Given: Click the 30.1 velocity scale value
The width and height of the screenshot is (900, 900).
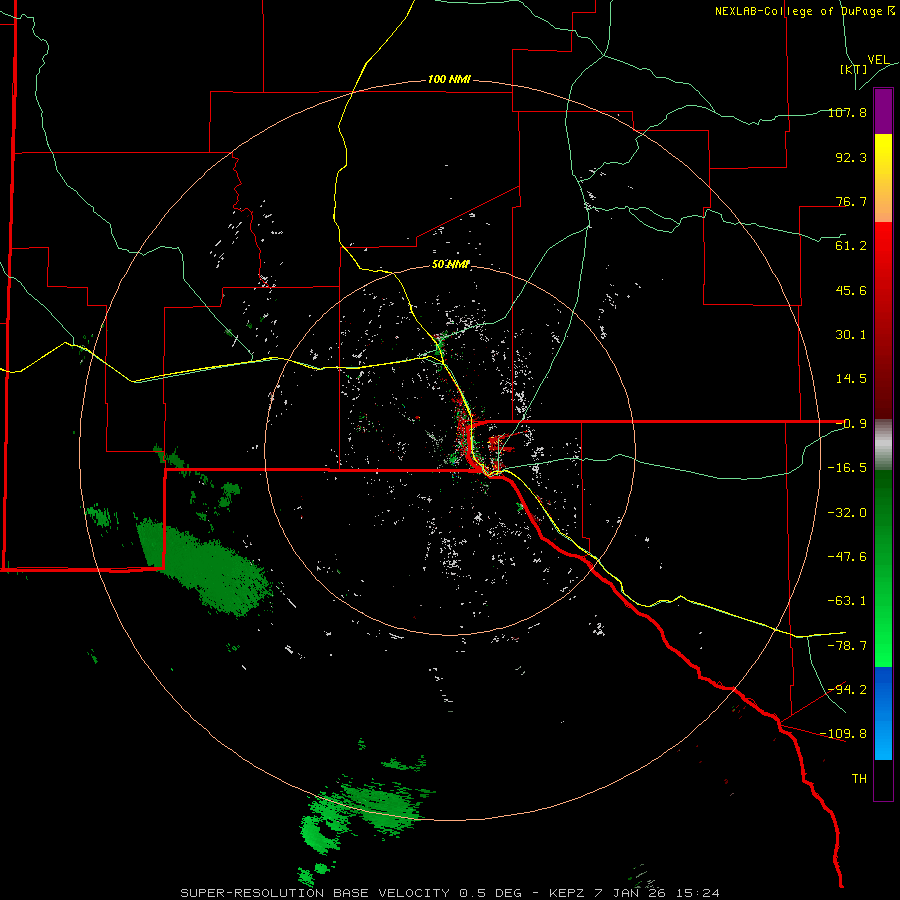Looking at the screenshot, I should [x=851, y=335].
